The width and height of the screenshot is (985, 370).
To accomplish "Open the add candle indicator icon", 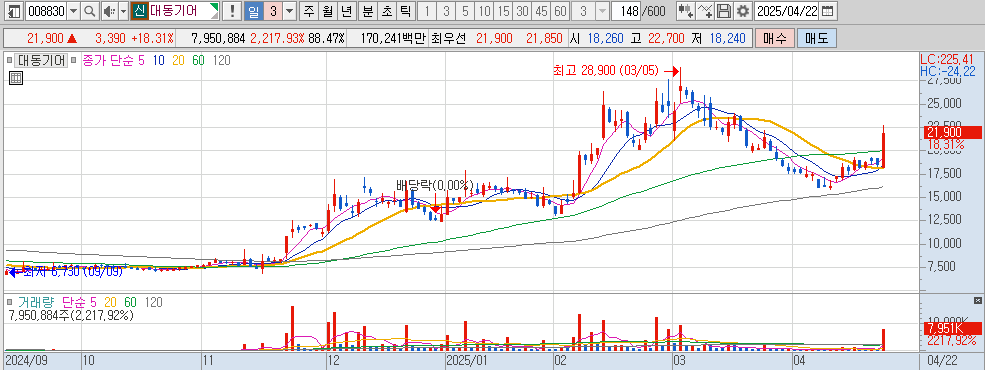I will click(x=686, y=11).
